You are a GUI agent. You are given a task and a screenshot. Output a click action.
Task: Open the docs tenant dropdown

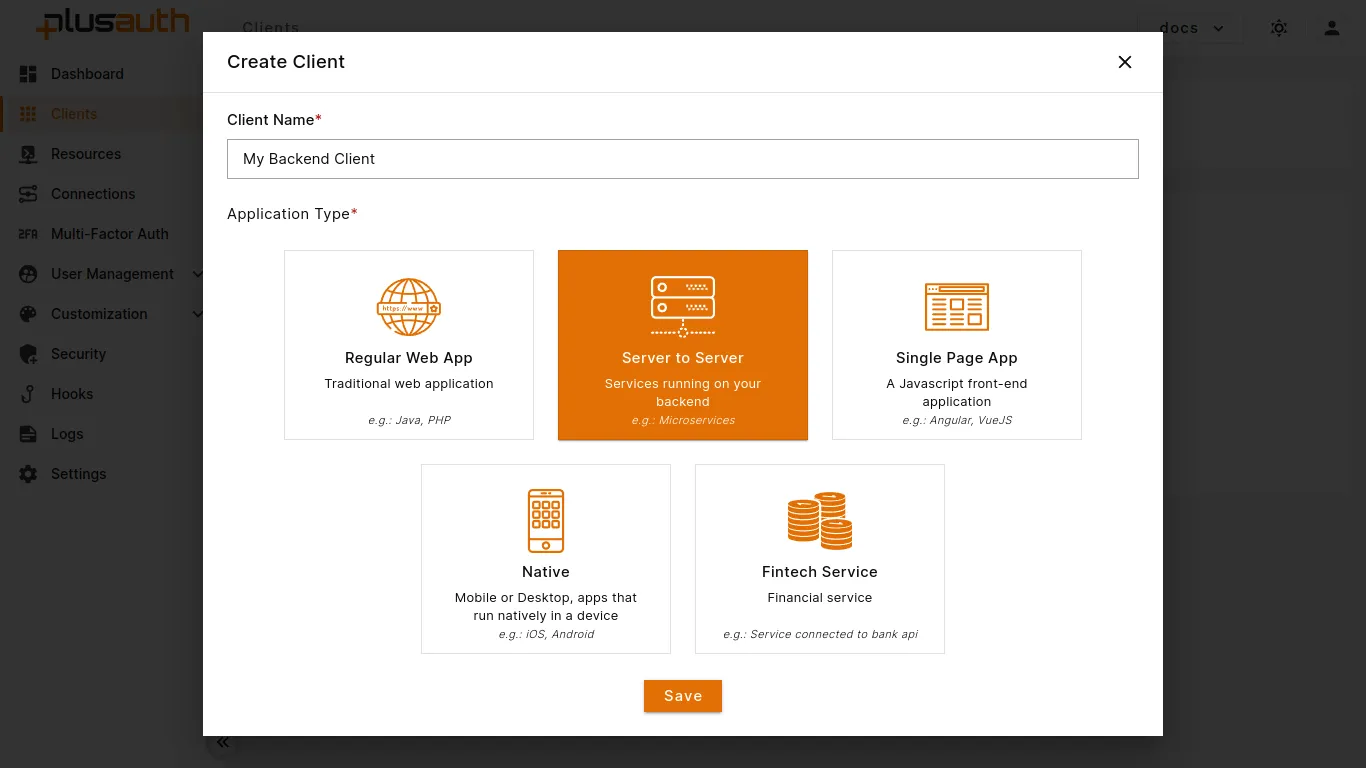1191,28
